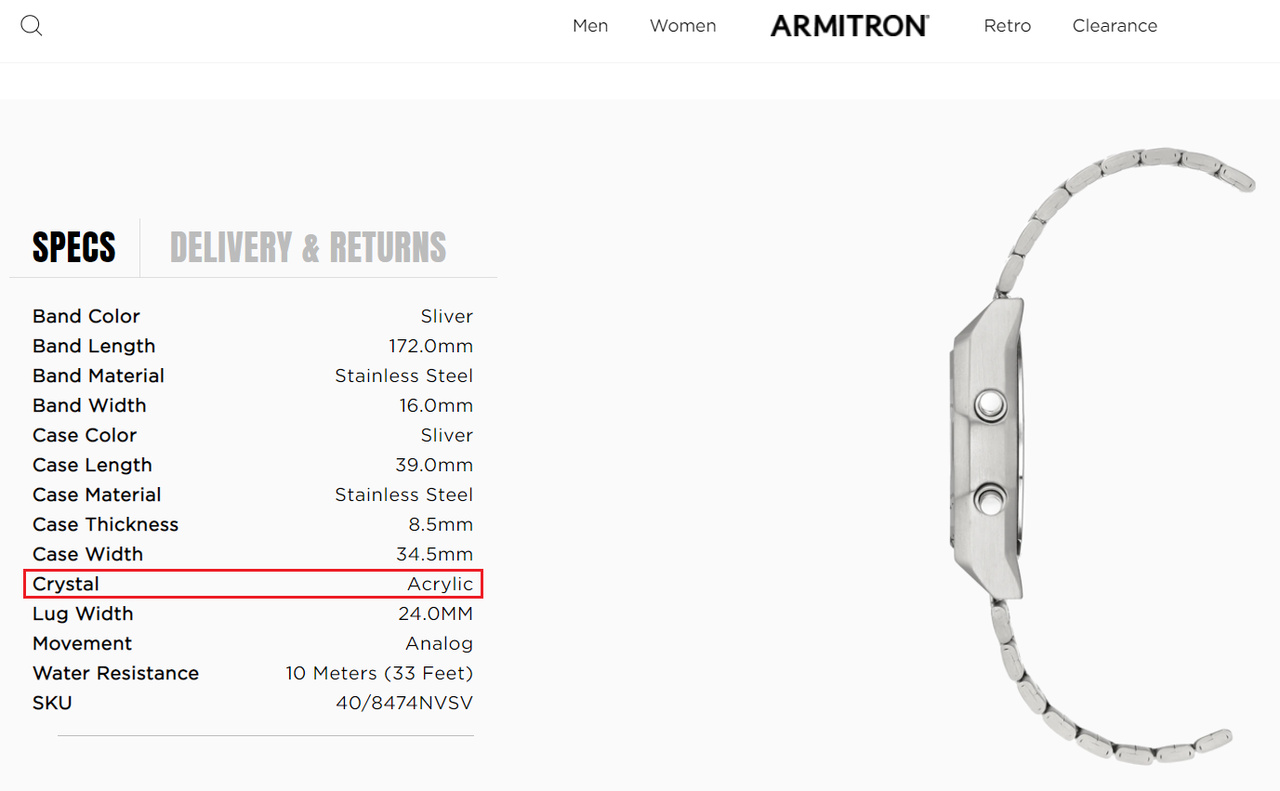Screen dimensions: 1280x791
Task: Click the Armitron logo
Action: click(849, 26)
